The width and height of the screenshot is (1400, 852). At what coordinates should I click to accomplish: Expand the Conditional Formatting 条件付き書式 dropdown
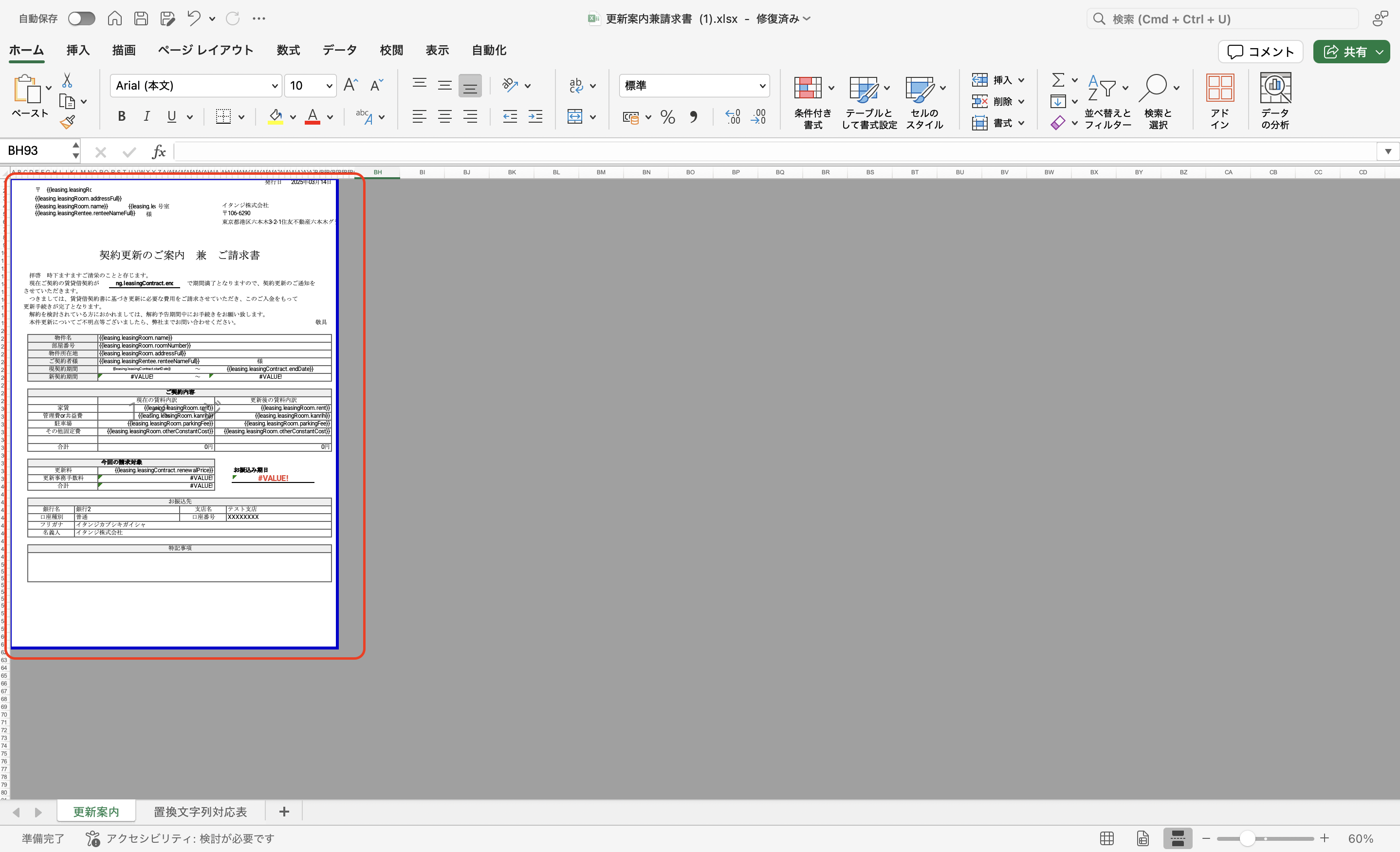pyautogui.click(x=830, y=88)
